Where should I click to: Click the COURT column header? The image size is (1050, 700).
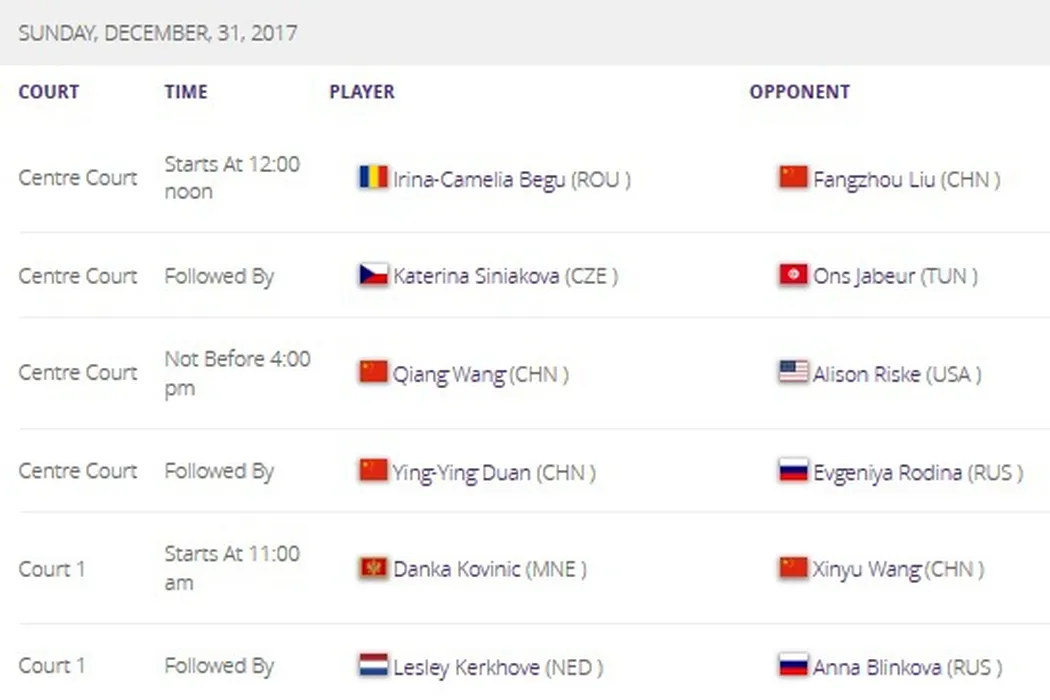48,92
